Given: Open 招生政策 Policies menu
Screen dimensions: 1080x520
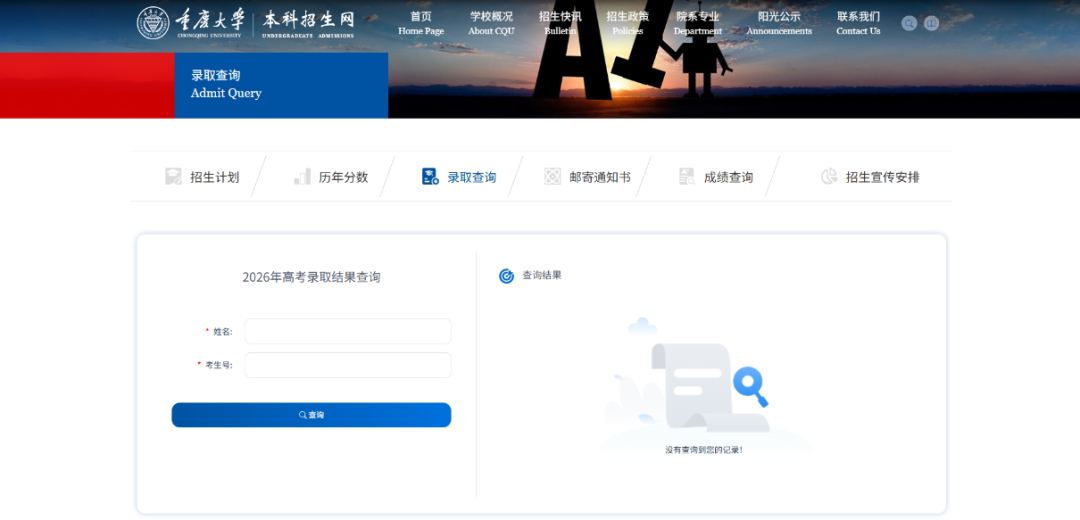Looking at the screenshot, I should (x=627, y=23).
